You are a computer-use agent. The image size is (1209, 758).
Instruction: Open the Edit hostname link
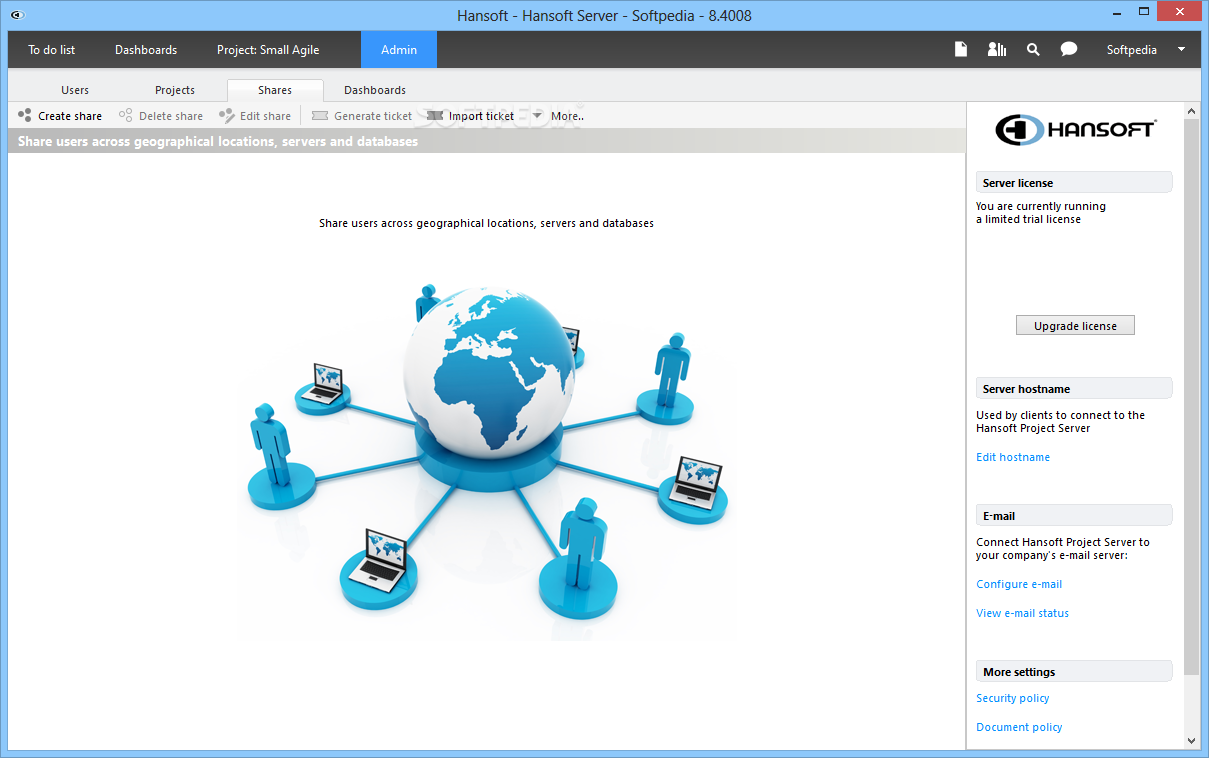click(1013, 457)
